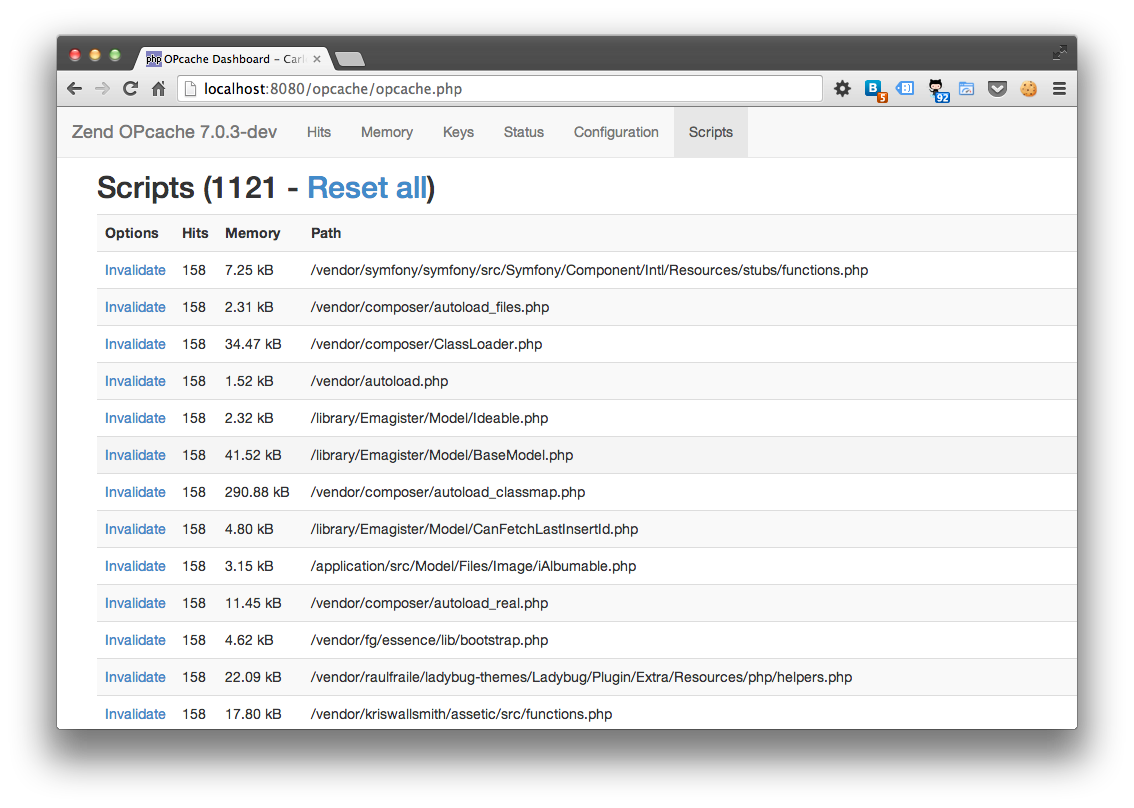
Task: Click the /library/Emagister/Model/BaseModel.php path
Action: coord(442,455)
